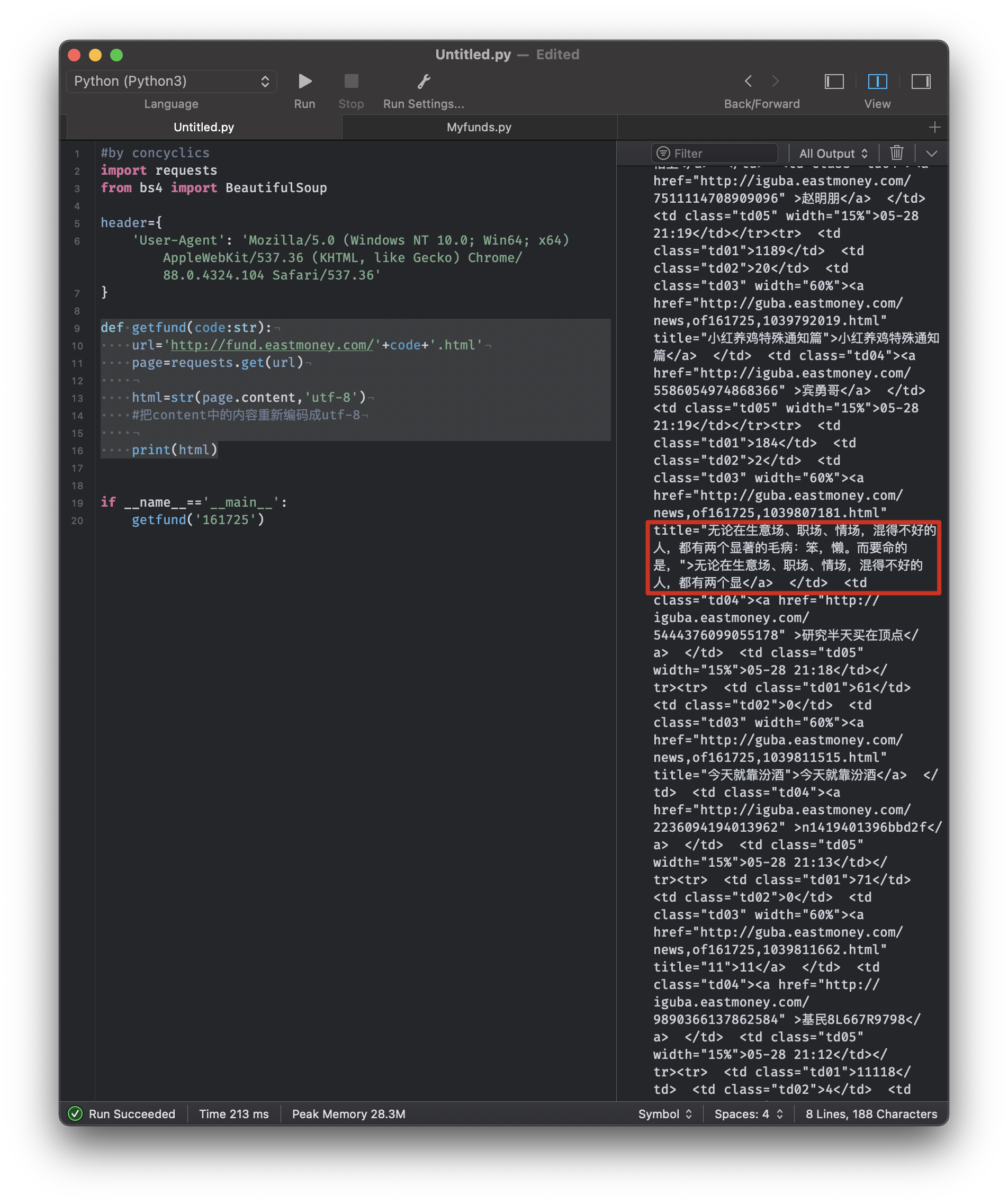Screen dimensions: 1008x1204
Task: Click the import requests line
Action: pos(159,170)
